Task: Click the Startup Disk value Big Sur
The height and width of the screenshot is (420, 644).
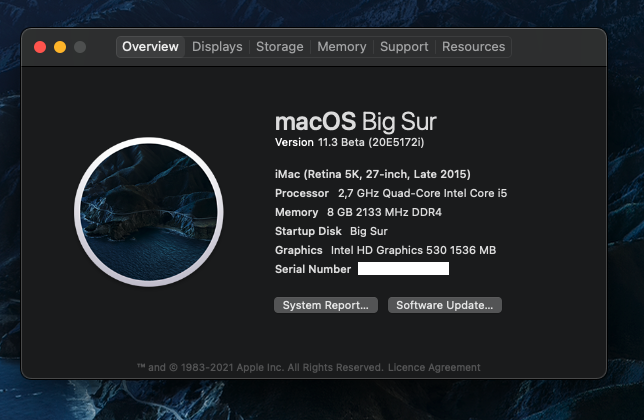Action: click(x=369, y=231)
